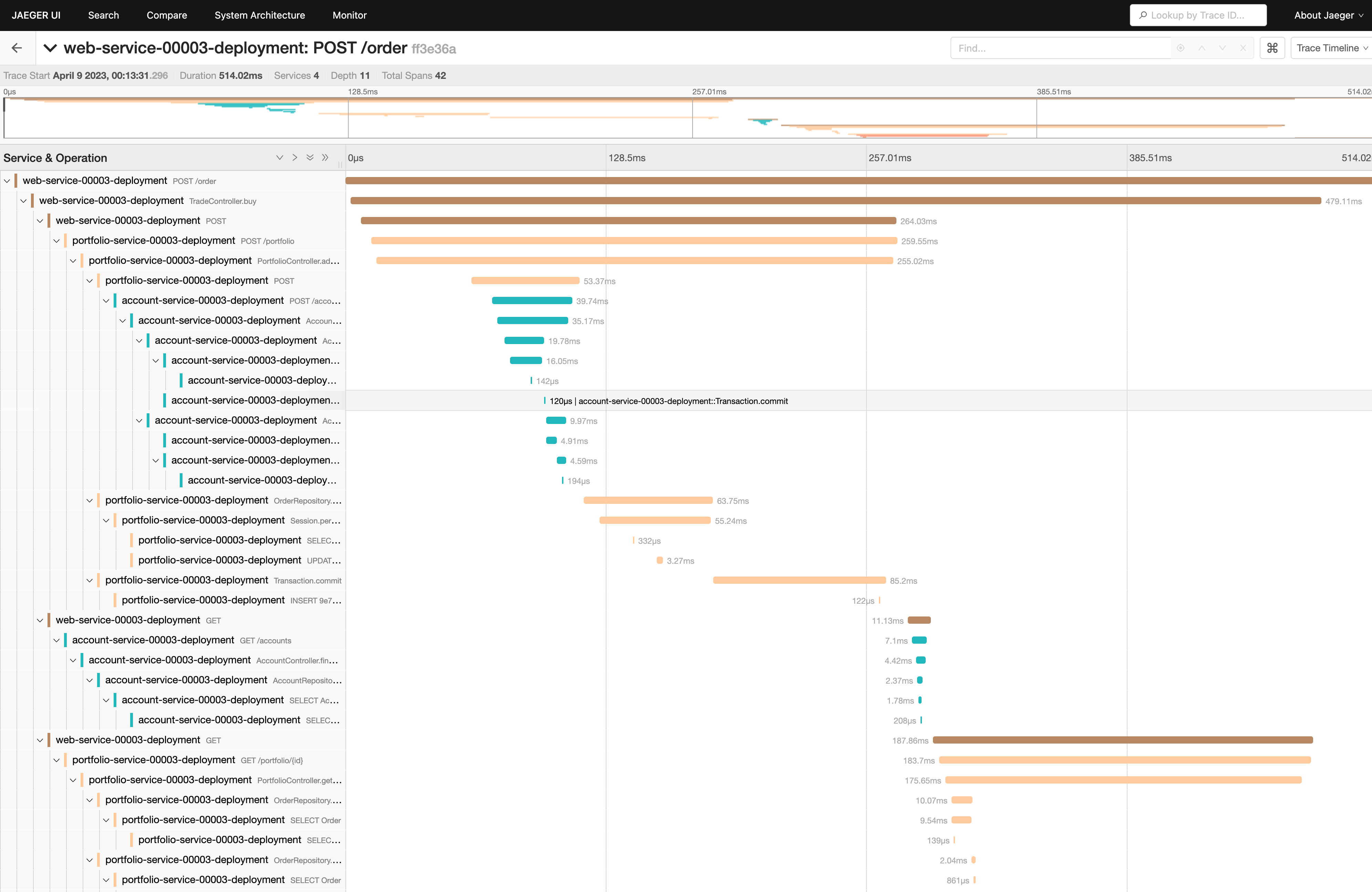Open the Trace Timeline view dropdown
Screen dimensions: 1372x892
[1330, 48]
